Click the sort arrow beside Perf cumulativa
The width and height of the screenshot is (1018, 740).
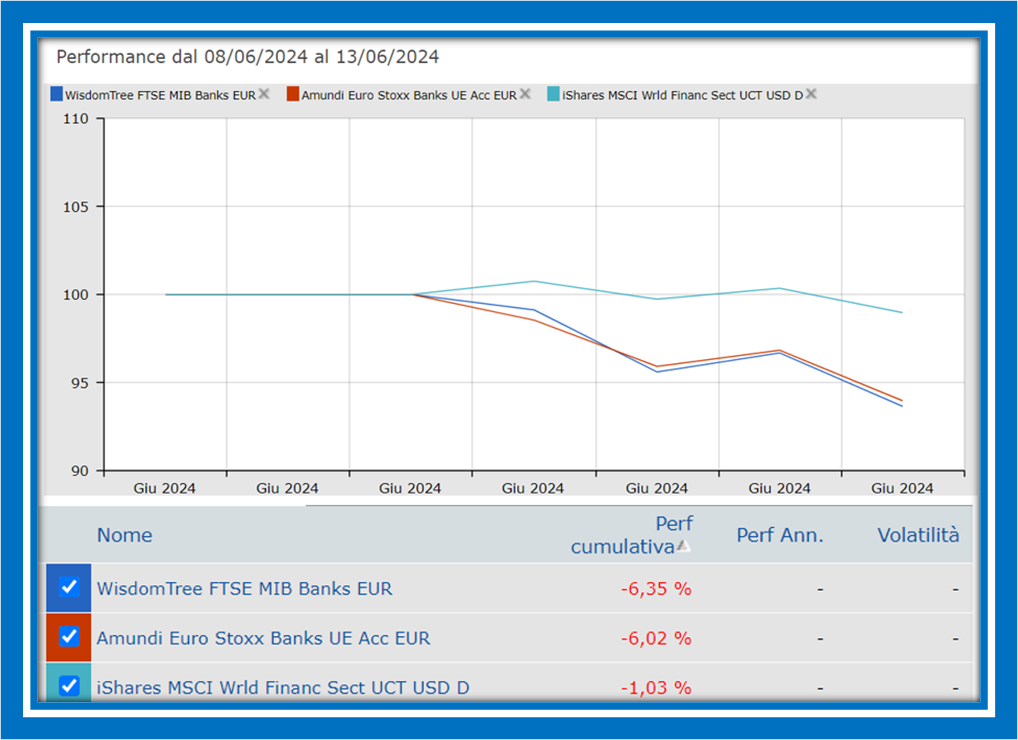pyautogui.click(x=683, y=546)
